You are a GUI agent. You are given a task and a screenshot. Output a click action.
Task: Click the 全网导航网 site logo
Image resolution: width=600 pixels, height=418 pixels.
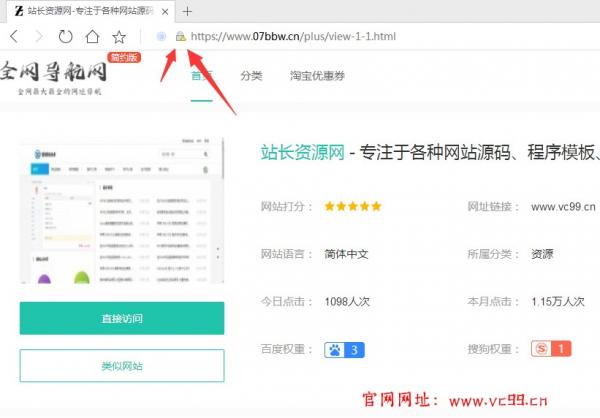point(54,77)
